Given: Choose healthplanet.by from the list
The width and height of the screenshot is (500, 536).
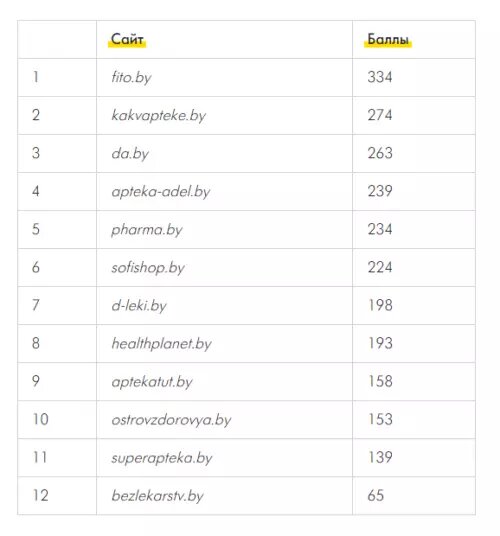Looking at the screenshot, I should tap(162, 344).
